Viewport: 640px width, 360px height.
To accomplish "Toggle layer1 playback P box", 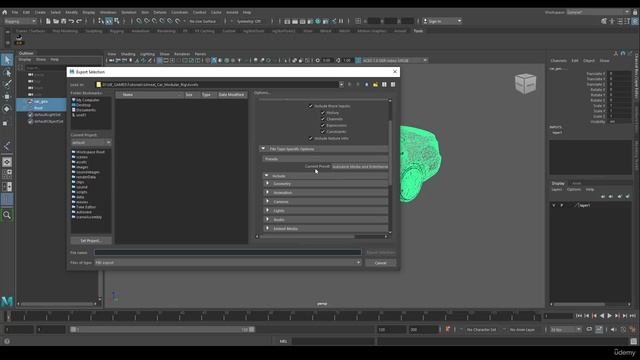I will [562, 205].
